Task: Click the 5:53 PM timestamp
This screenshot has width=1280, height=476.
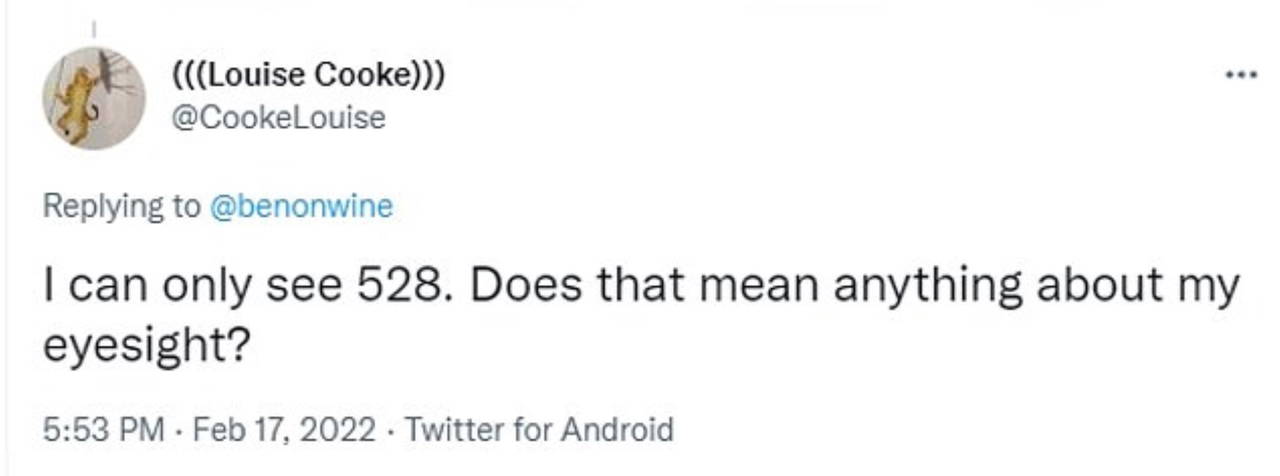Action: coord(105,429)
